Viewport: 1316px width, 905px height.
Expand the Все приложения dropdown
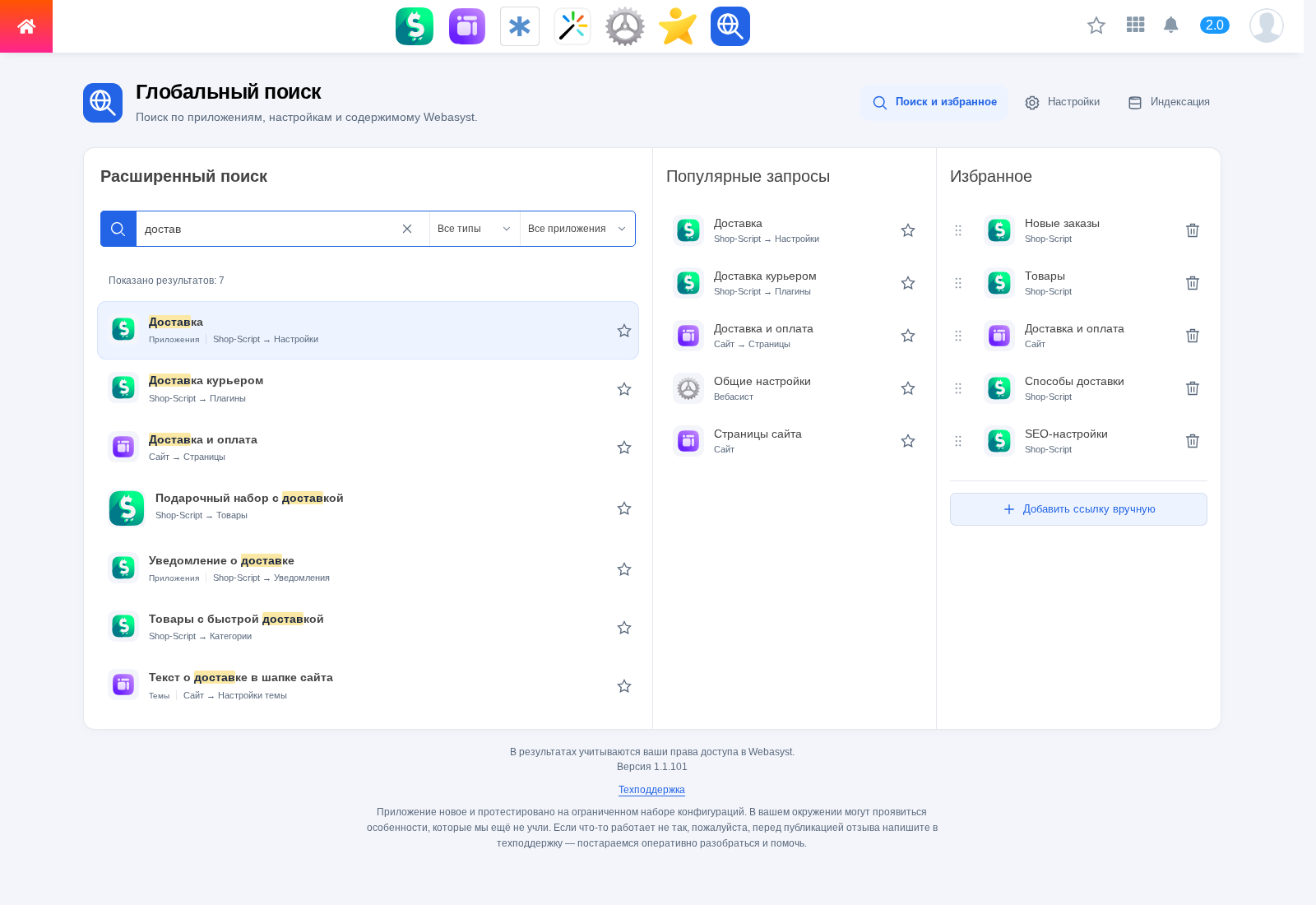point(577,229)
